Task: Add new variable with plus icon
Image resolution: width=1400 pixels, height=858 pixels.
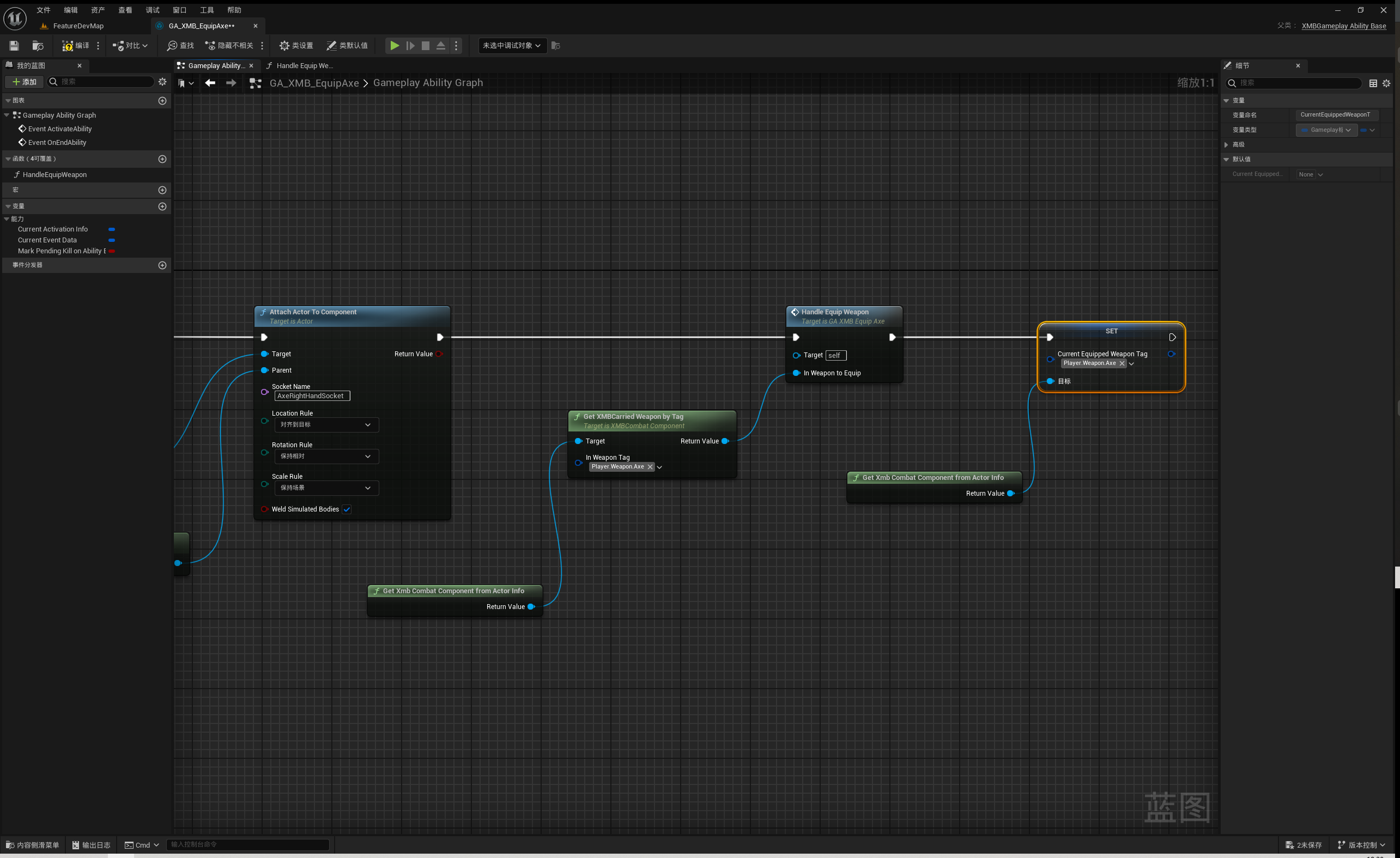Action: [x=162, y=206]
